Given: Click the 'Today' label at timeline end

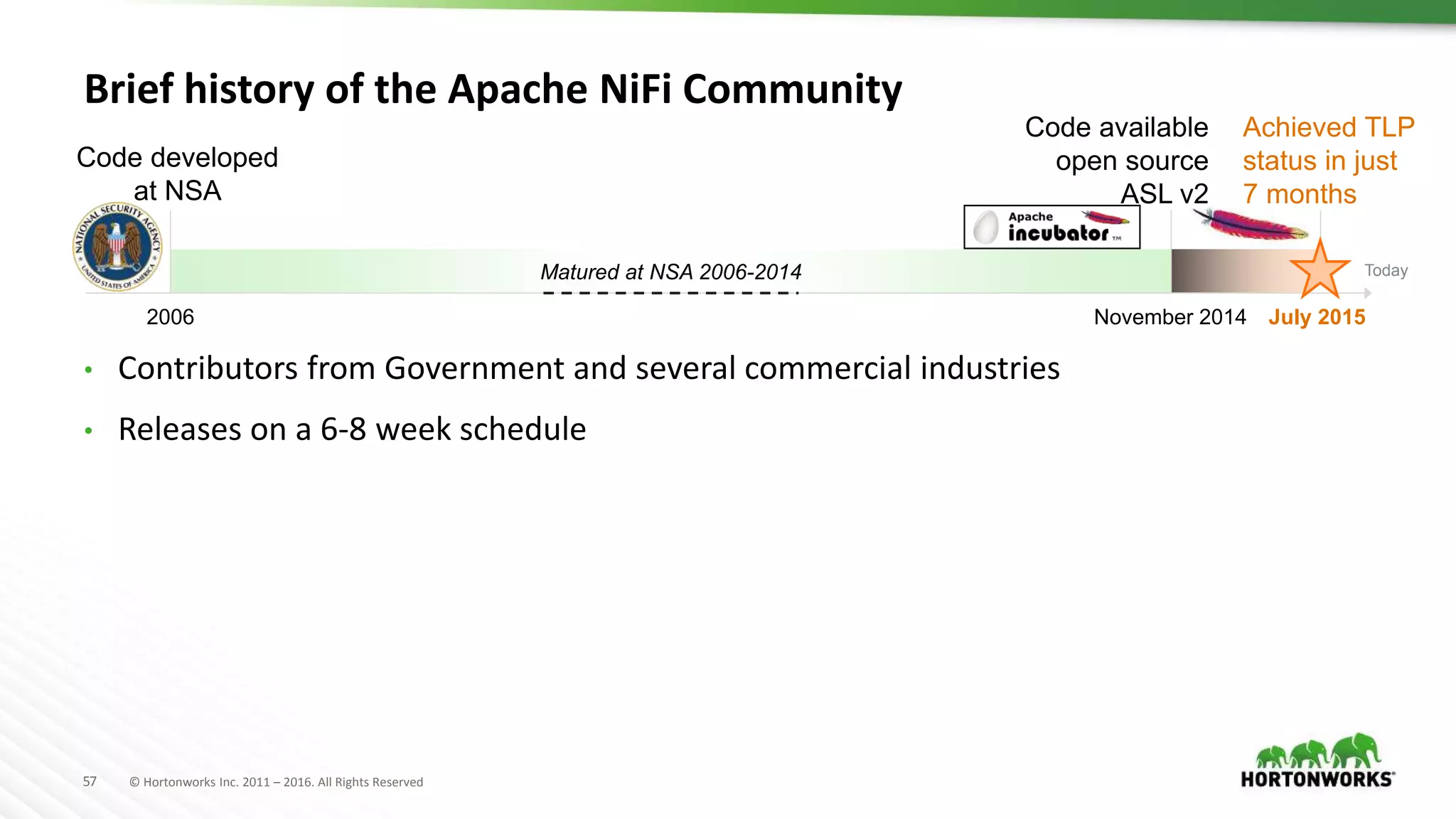Looking at the screenshot, I should pos(1386,270).
